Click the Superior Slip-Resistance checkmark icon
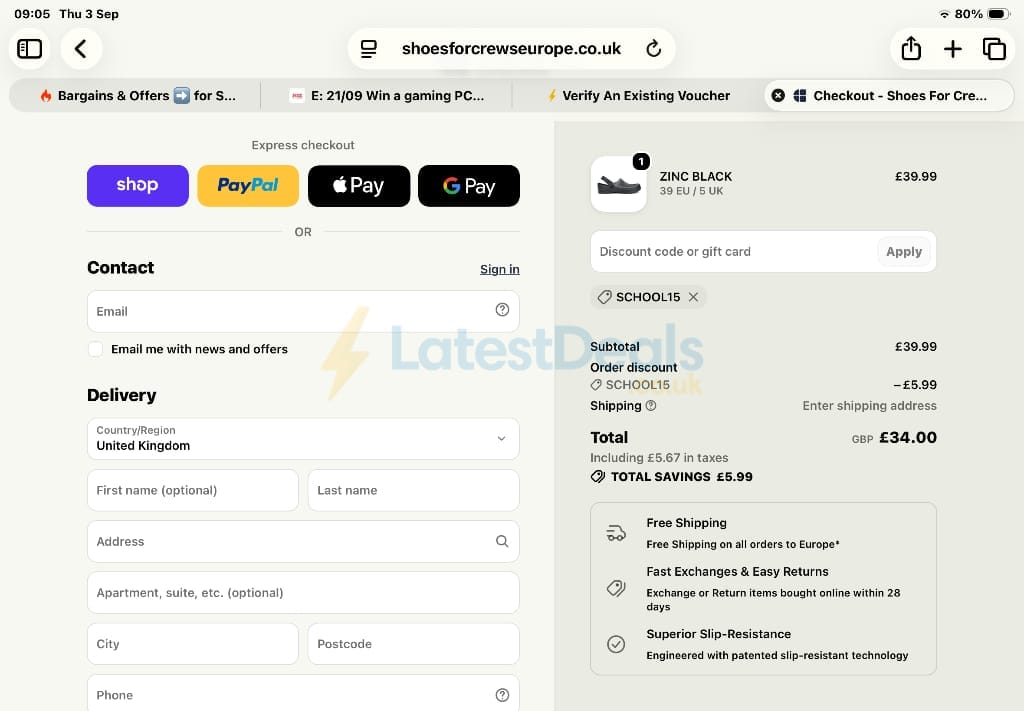 coord(616,644)
